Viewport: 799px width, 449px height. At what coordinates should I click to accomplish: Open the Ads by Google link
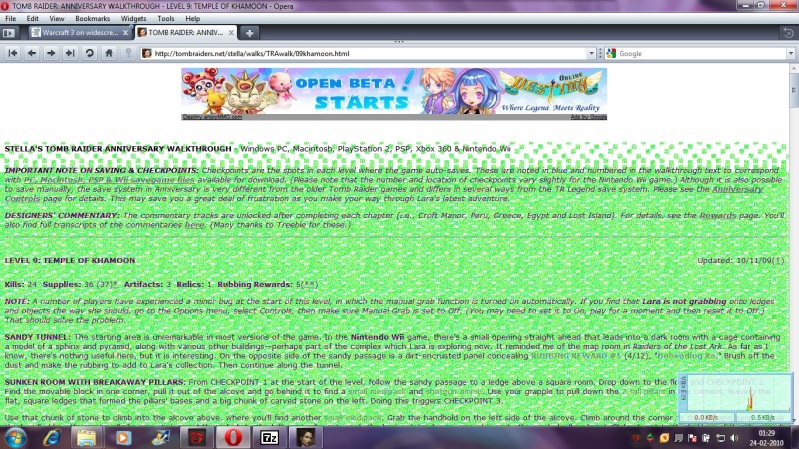(x=589, y=117)
